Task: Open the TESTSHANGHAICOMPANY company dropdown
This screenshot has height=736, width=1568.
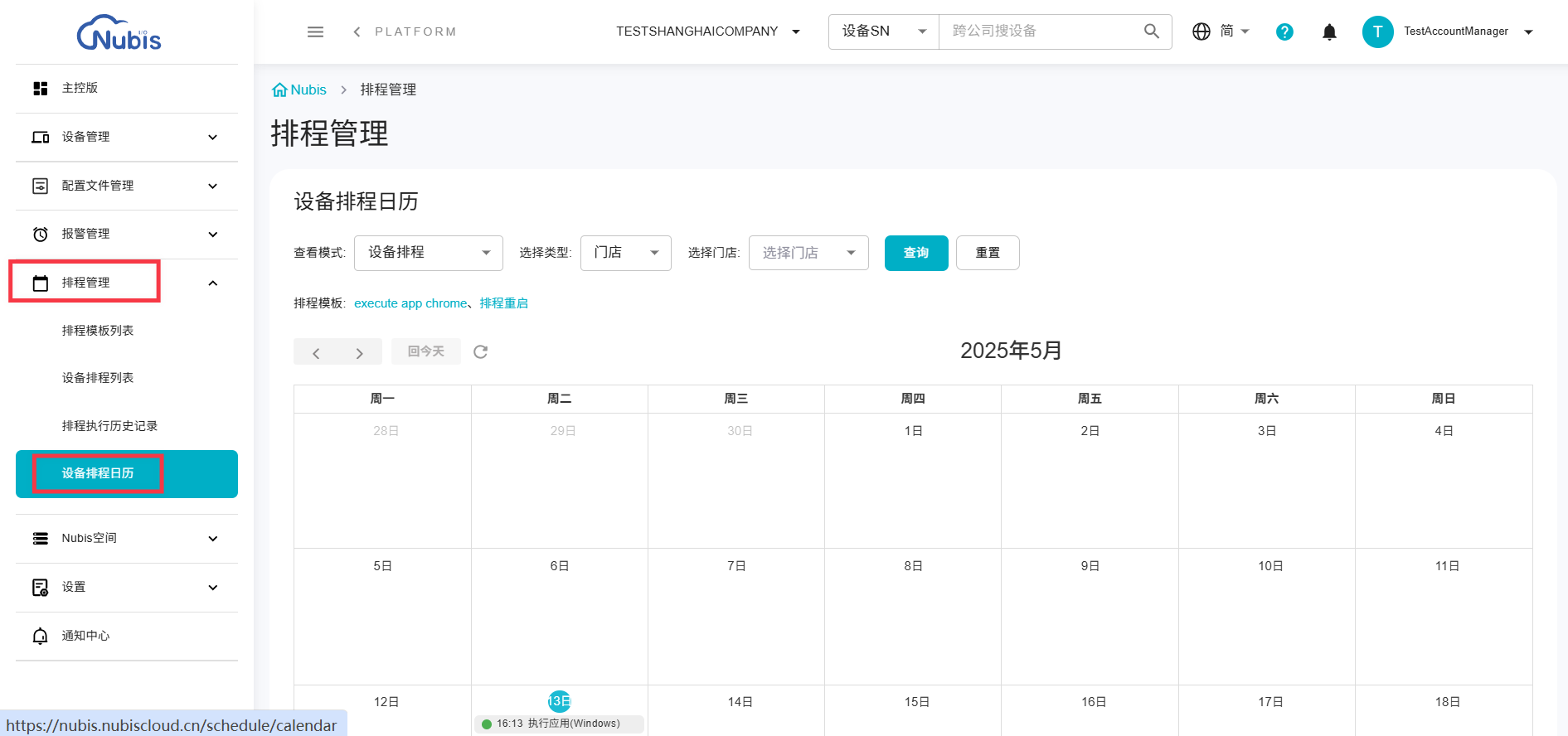Action: click(x=708, y=31)
